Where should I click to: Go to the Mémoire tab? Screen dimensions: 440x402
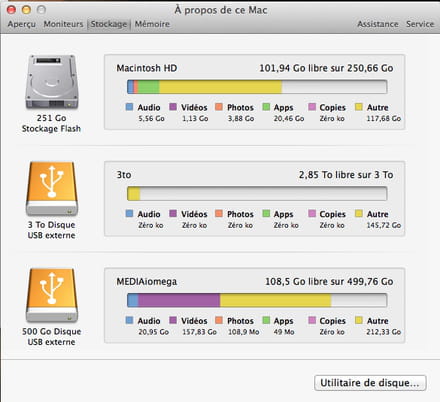point(152,24)
